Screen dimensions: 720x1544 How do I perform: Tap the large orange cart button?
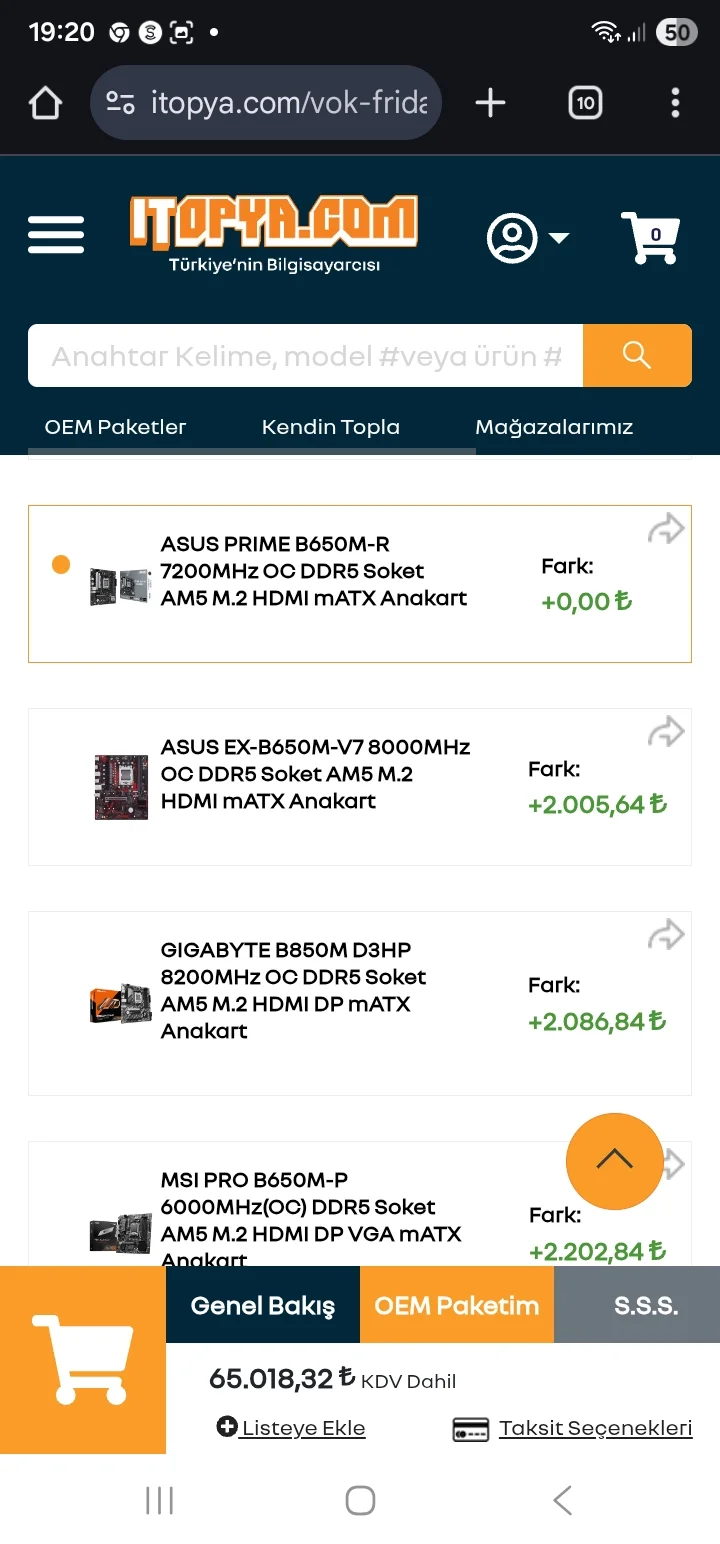[x=83, y=1359]
